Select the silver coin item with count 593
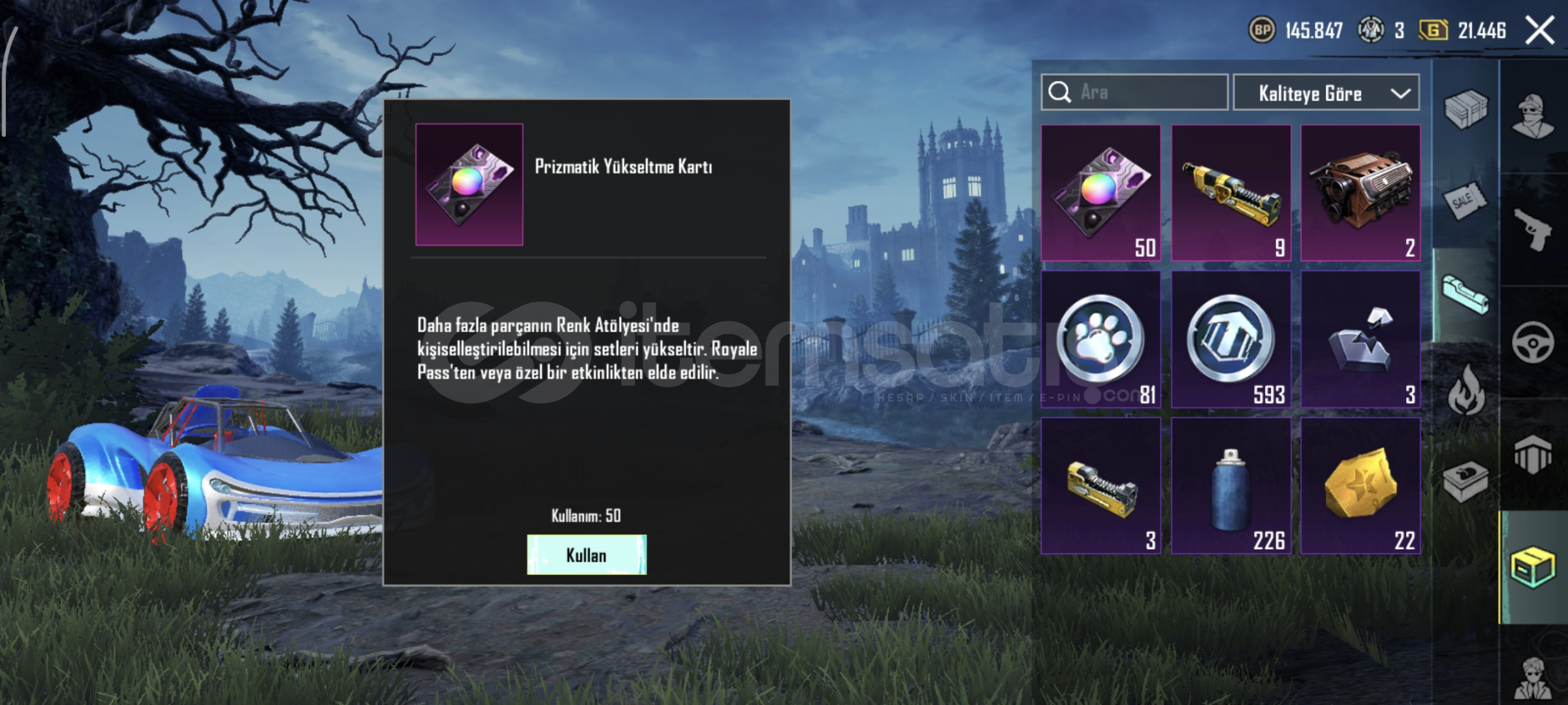Screen dimensions: 1568x705 coord(1231,339)
